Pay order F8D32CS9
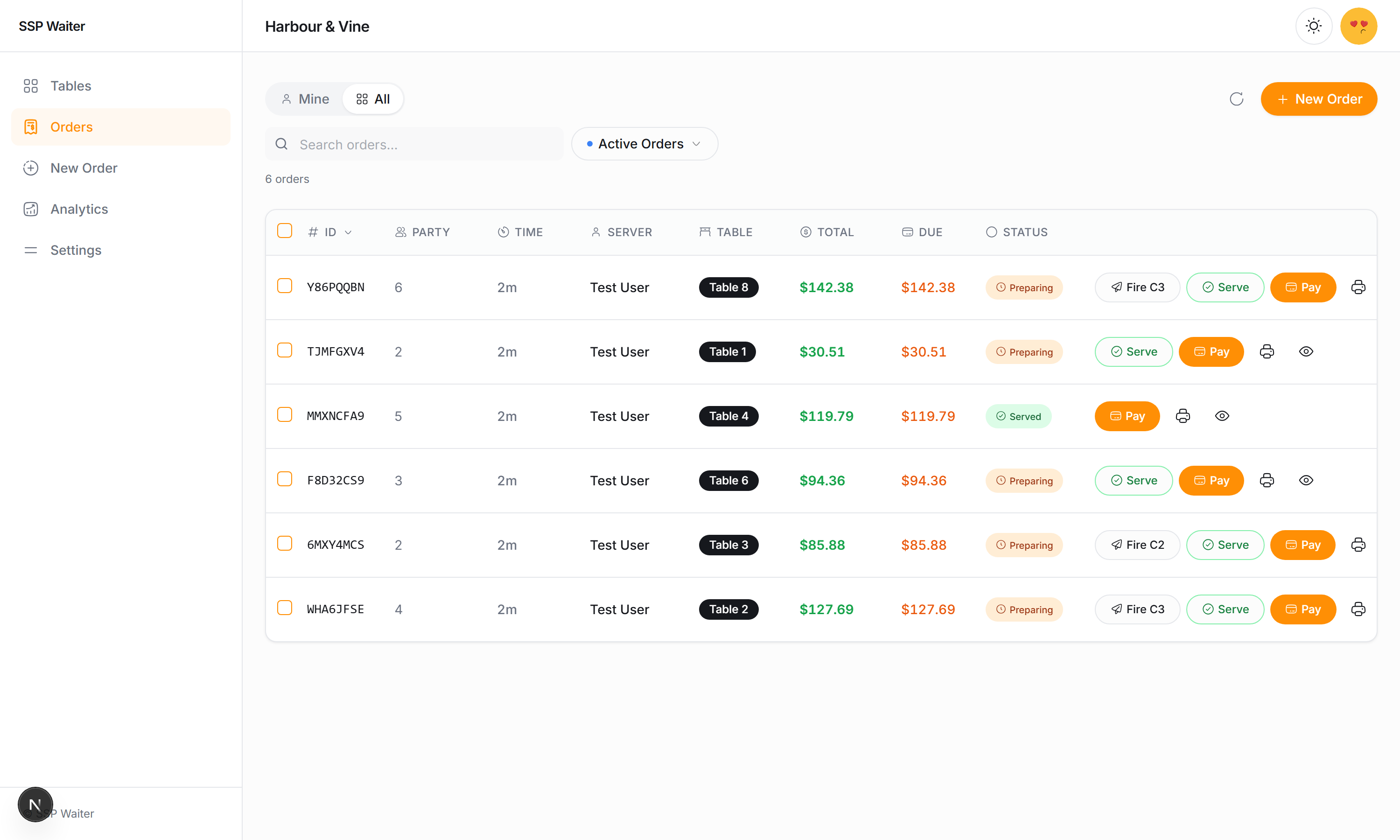 1211,481
